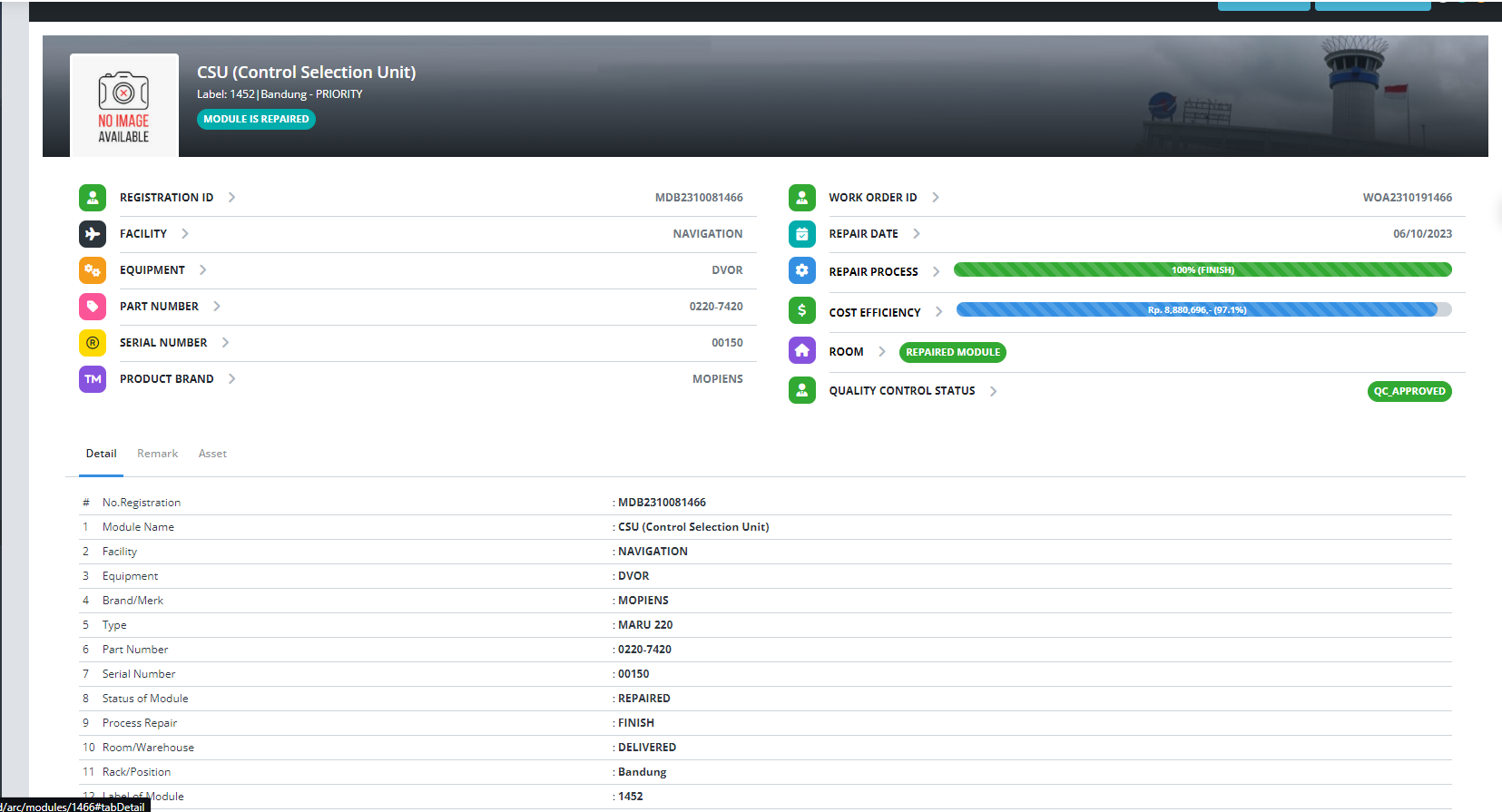1502x812 pixels.
Task: Select the DVOR equipment value in summary
Action: coord(727,270)
